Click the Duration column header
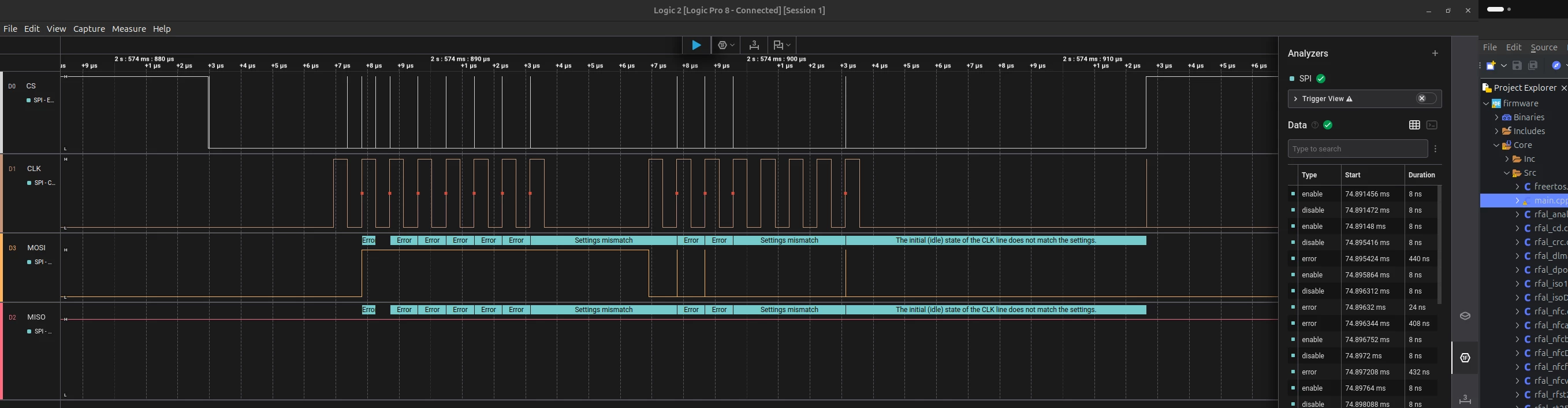This screenshot has height=408, width=1568. pos(1421,175)
